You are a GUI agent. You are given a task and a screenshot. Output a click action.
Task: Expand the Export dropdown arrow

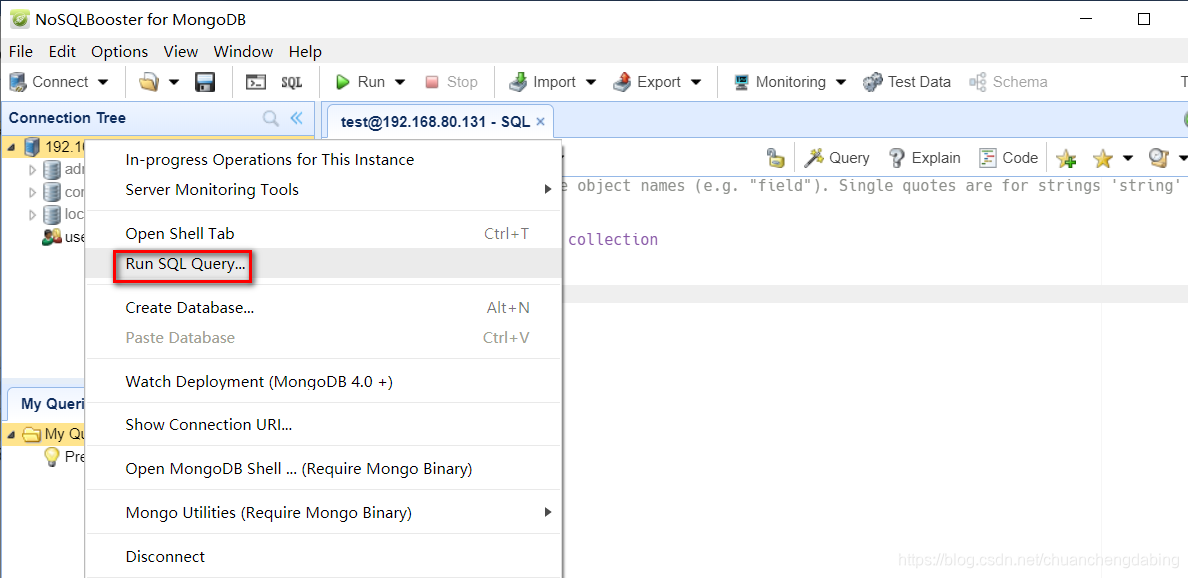point(696,82)
